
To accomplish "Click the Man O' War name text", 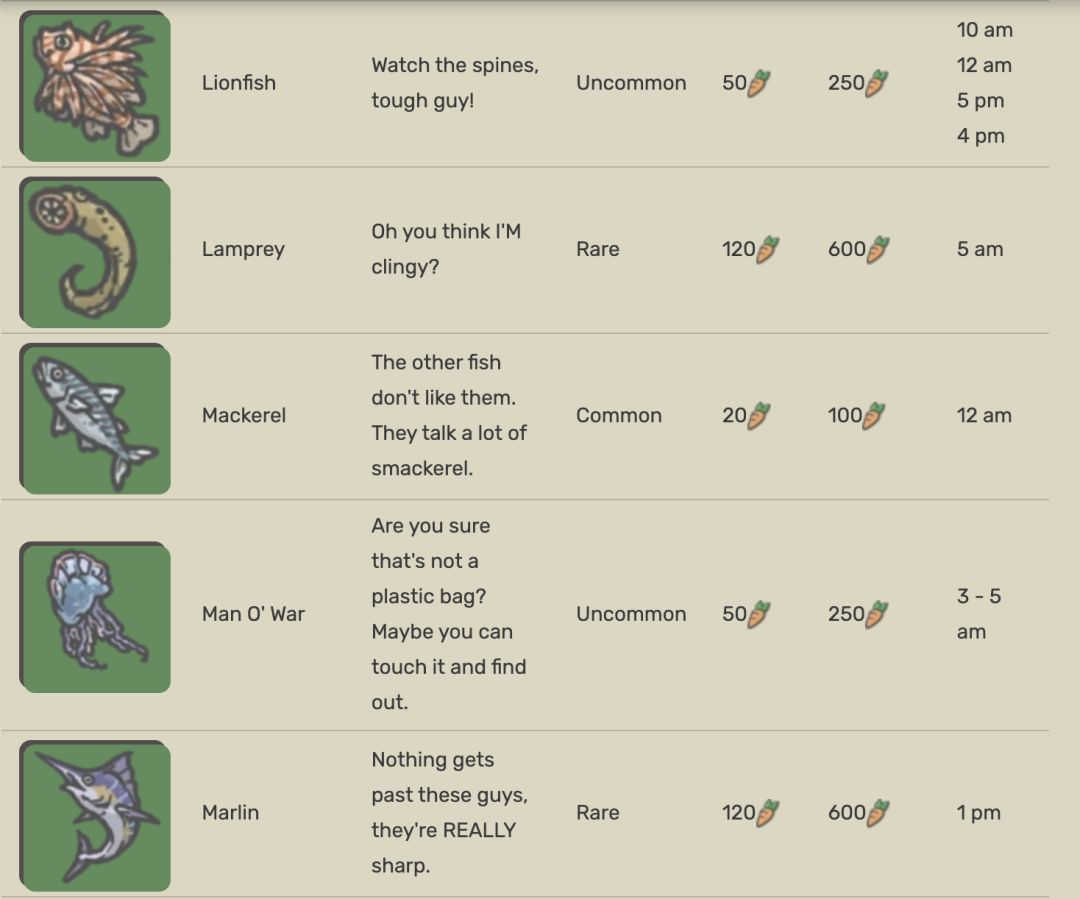I will tap(253, 614).
